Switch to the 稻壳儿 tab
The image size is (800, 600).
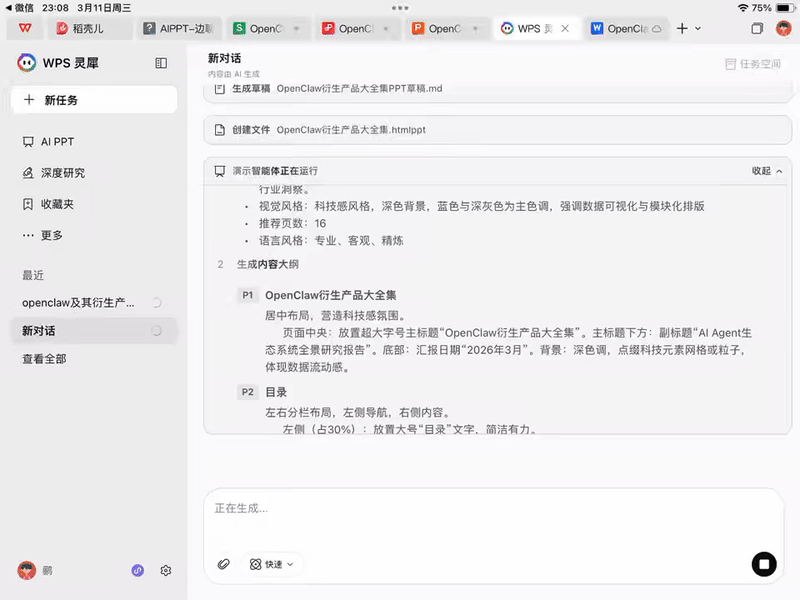tap(90, 29)
